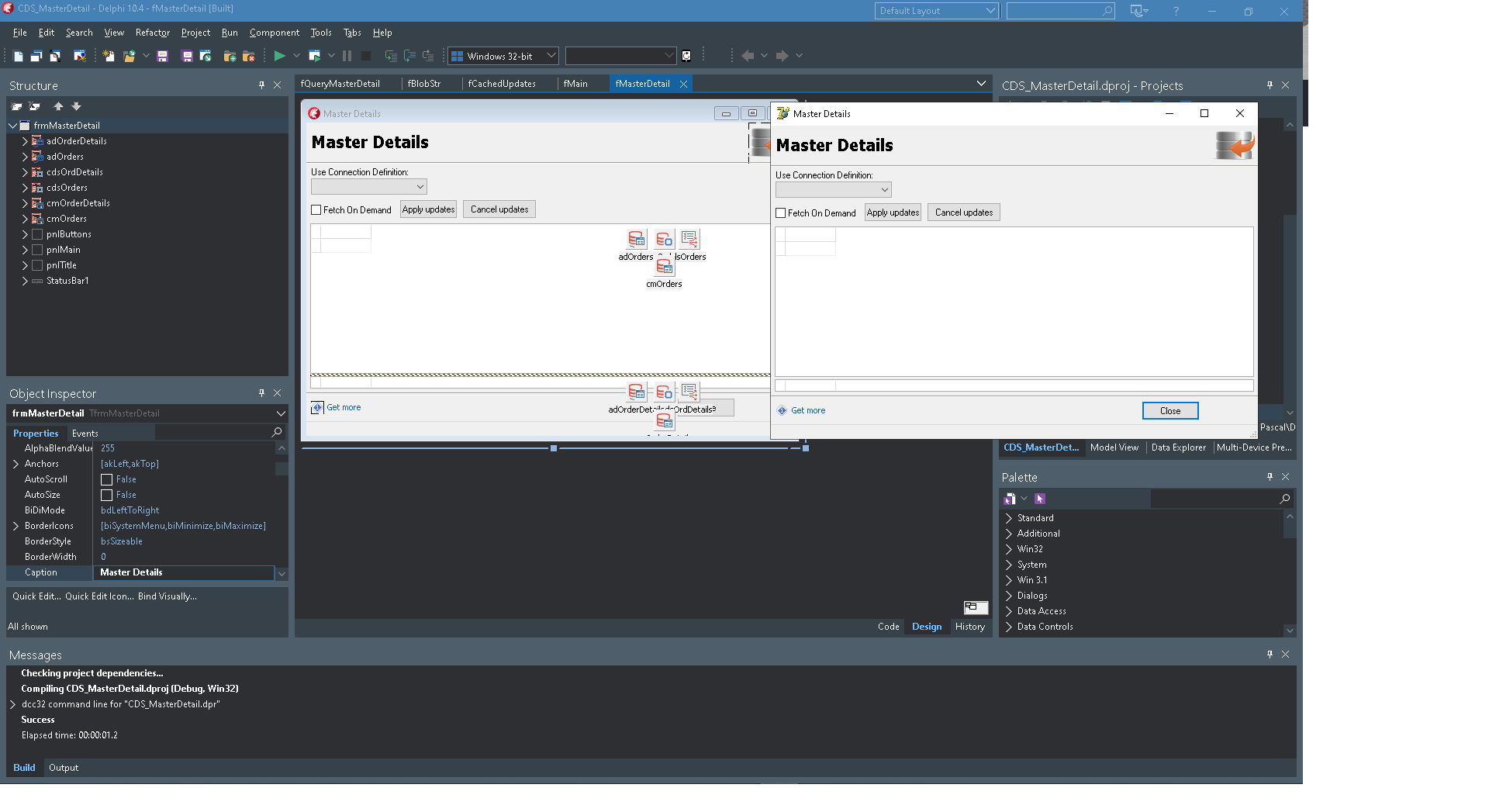Click Structure panel move down arrow
1489x812 pixels.
(x=76, y=106)
